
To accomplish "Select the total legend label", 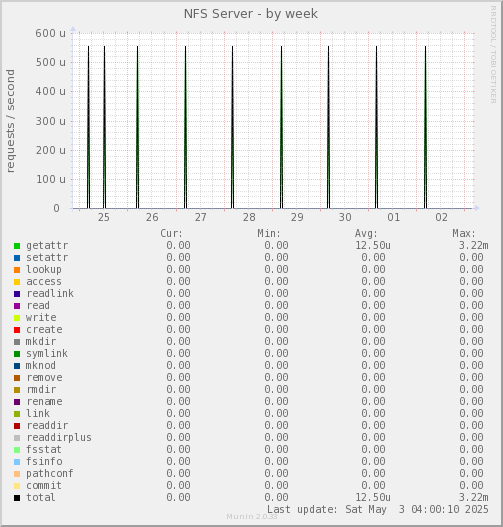I will pos(41,497).
